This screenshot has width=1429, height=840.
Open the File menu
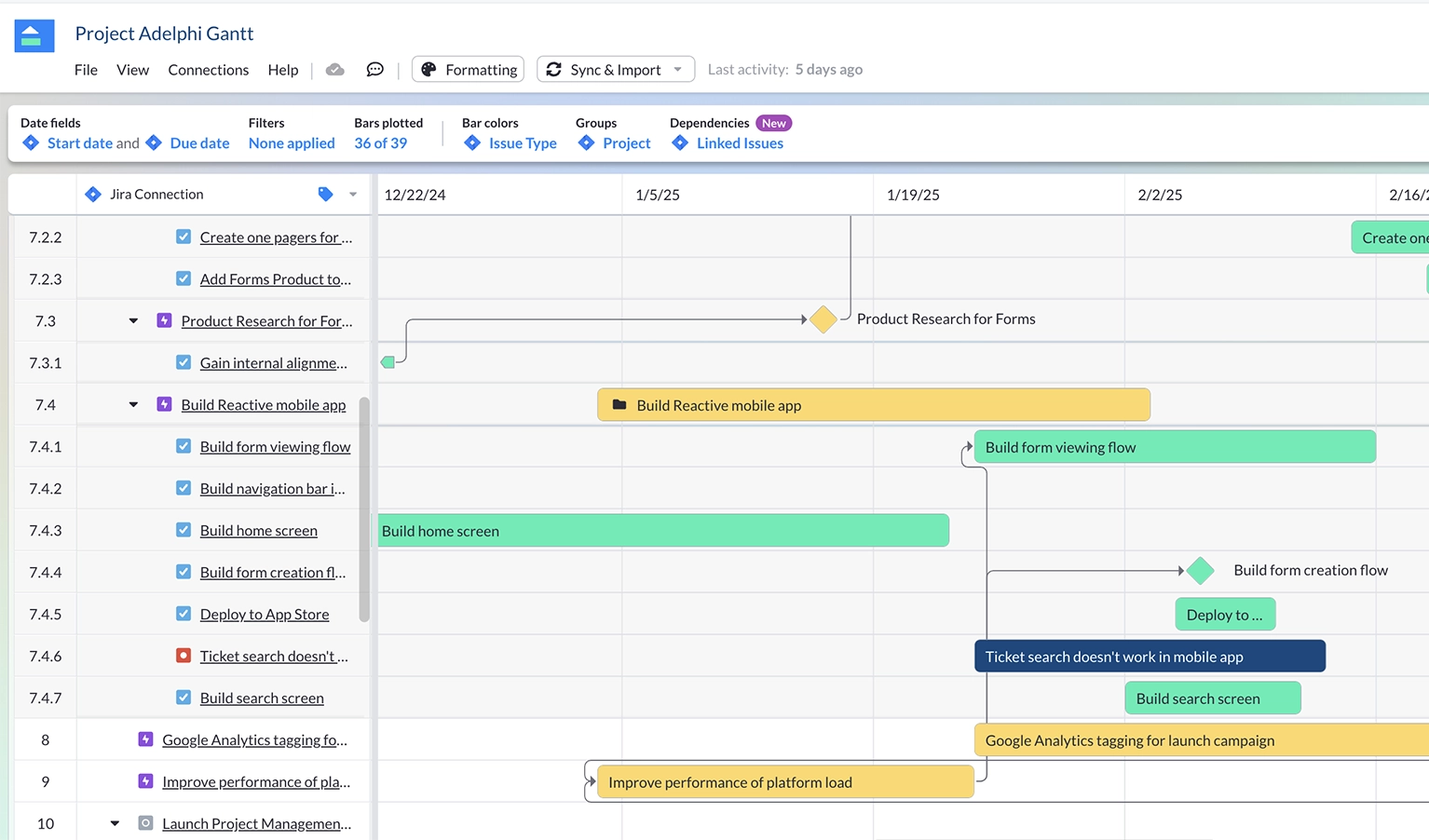coord(86,70)
